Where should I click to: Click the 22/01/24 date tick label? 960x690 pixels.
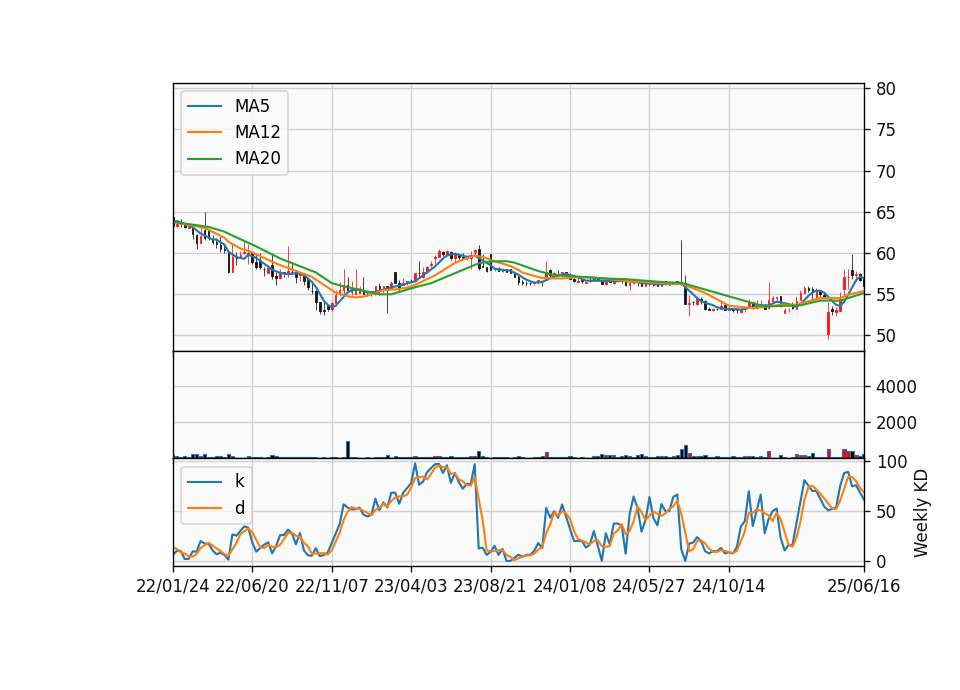[173, 586]
